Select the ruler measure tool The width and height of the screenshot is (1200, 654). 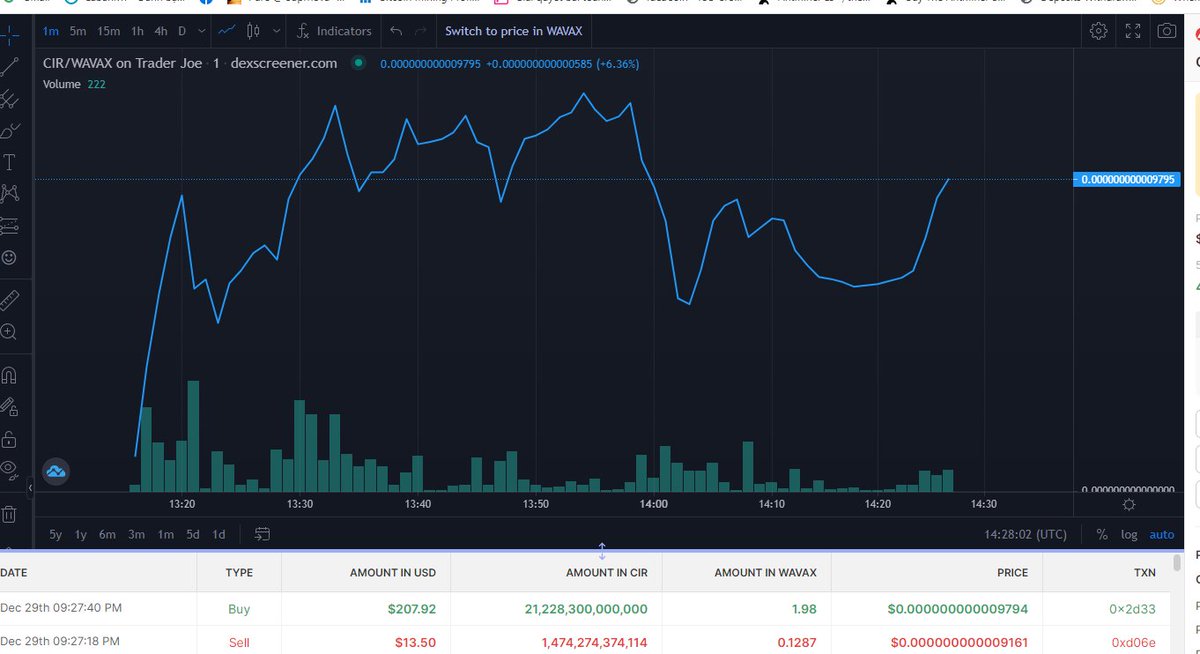tap(9, 299)
